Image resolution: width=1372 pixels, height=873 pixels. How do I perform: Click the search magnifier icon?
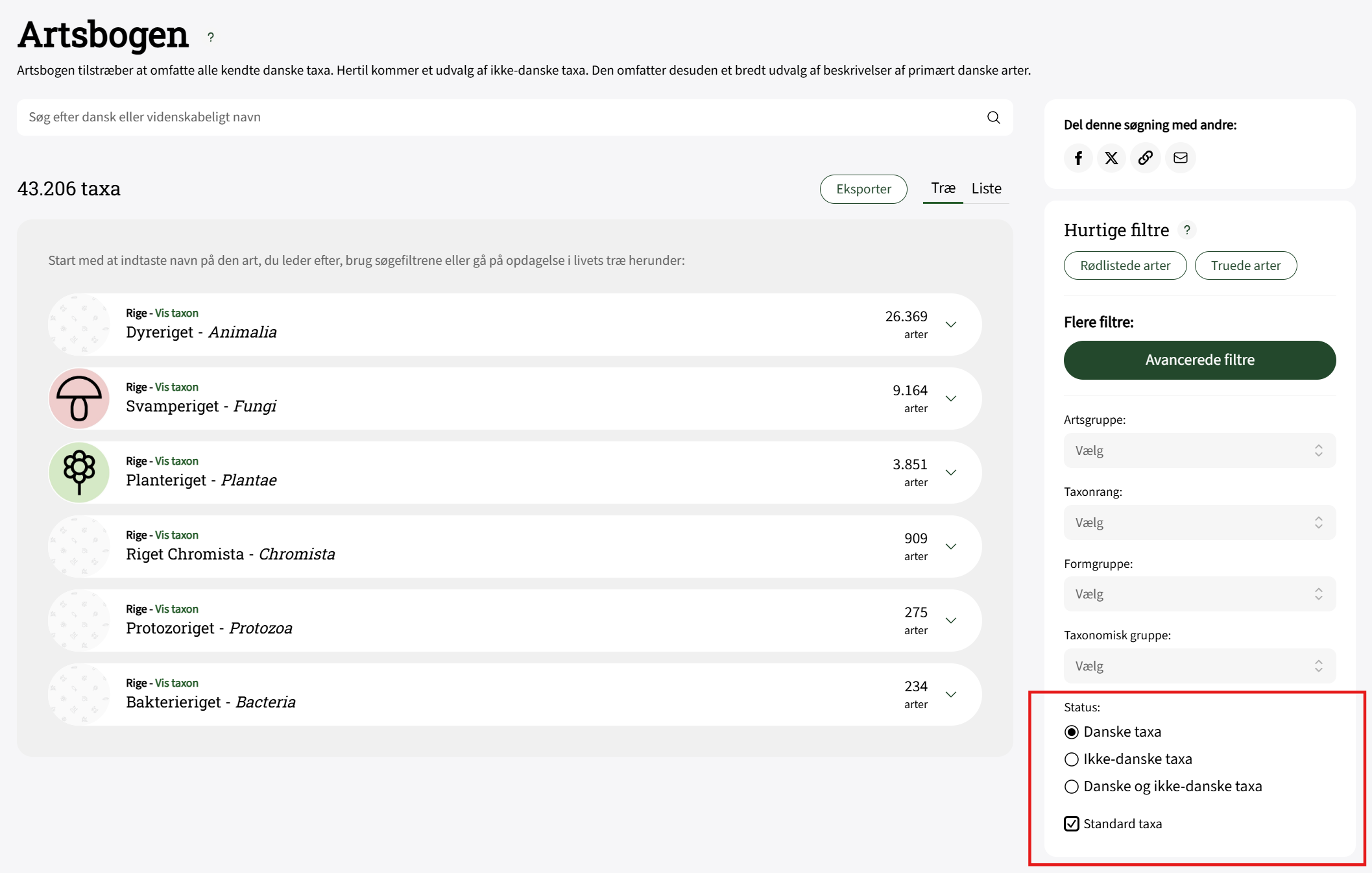point(993,117)
